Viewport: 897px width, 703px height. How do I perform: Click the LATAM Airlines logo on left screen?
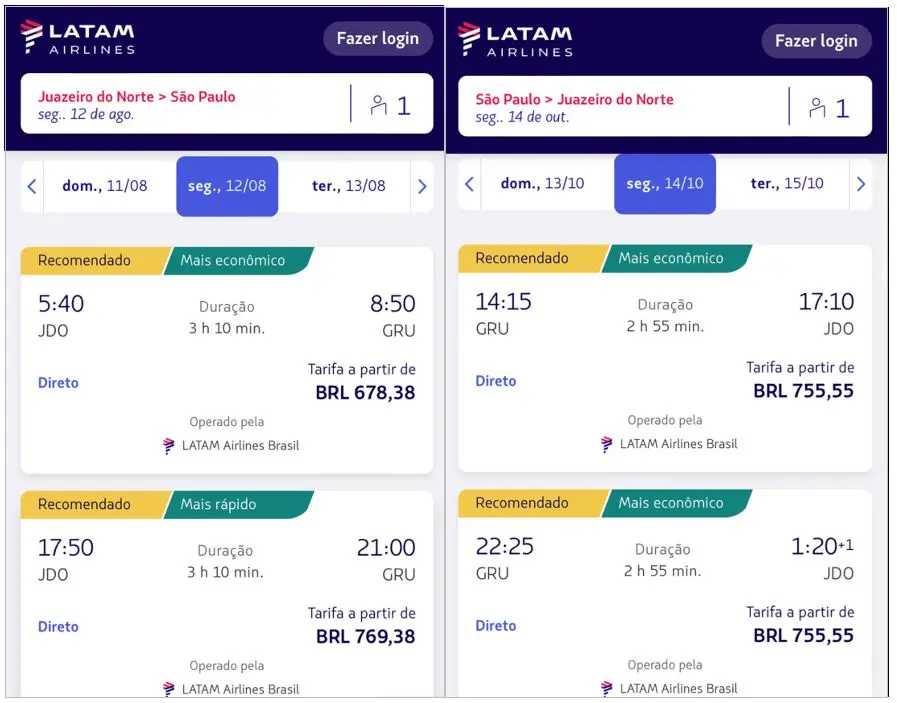pyautogui.click(x=77, y=37)
